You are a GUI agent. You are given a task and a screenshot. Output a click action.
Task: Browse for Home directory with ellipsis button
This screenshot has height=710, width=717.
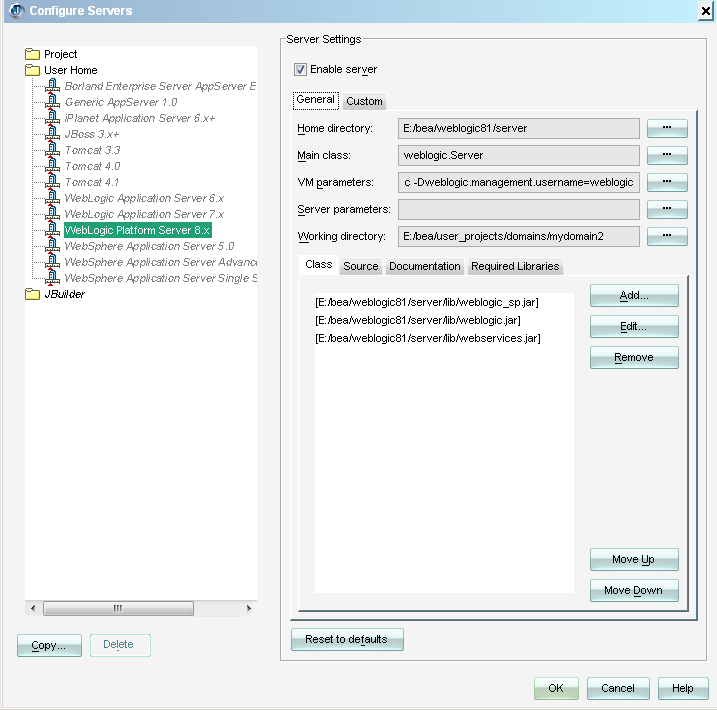click(667, 128)
